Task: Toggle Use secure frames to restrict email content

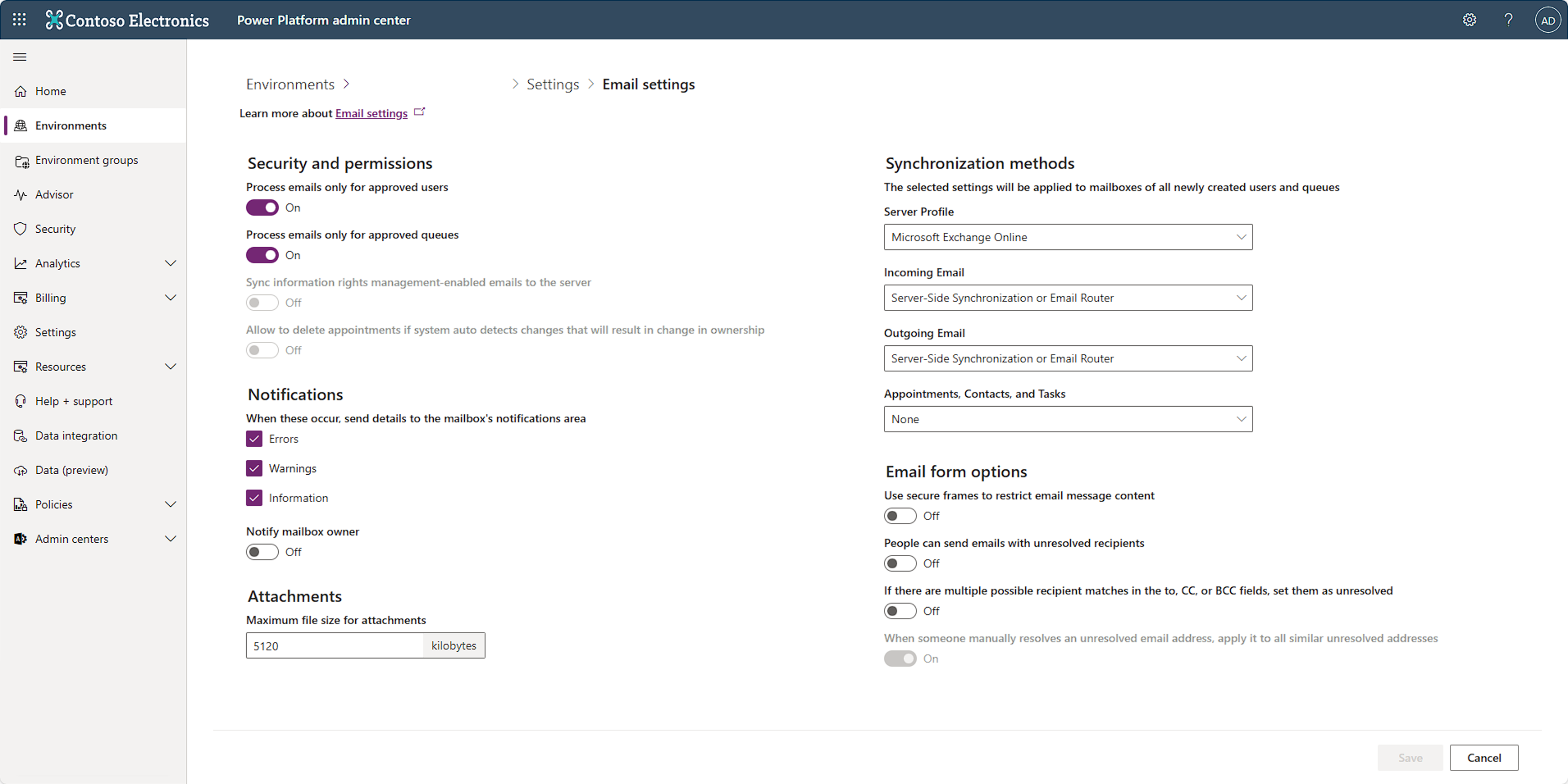Action: (x=900, y=516)
